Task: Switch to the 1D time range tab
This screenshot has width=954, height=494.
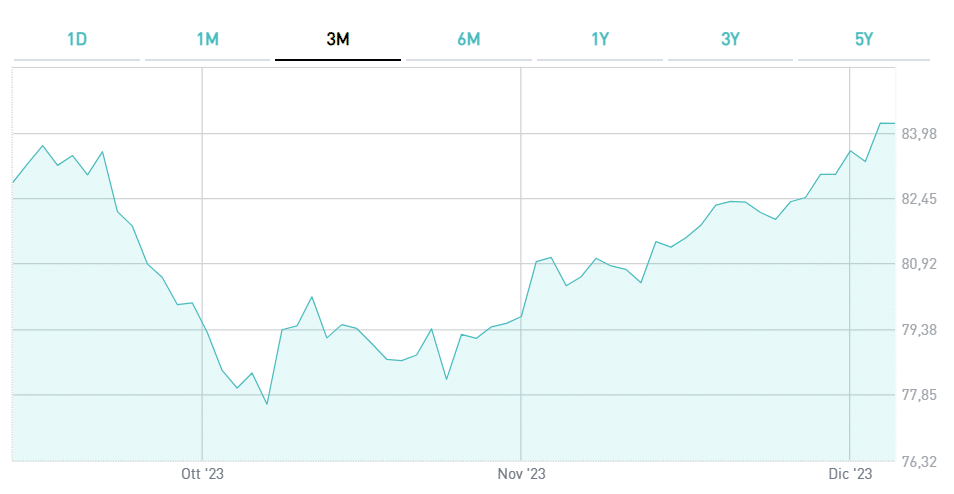Action: (77, 40)
